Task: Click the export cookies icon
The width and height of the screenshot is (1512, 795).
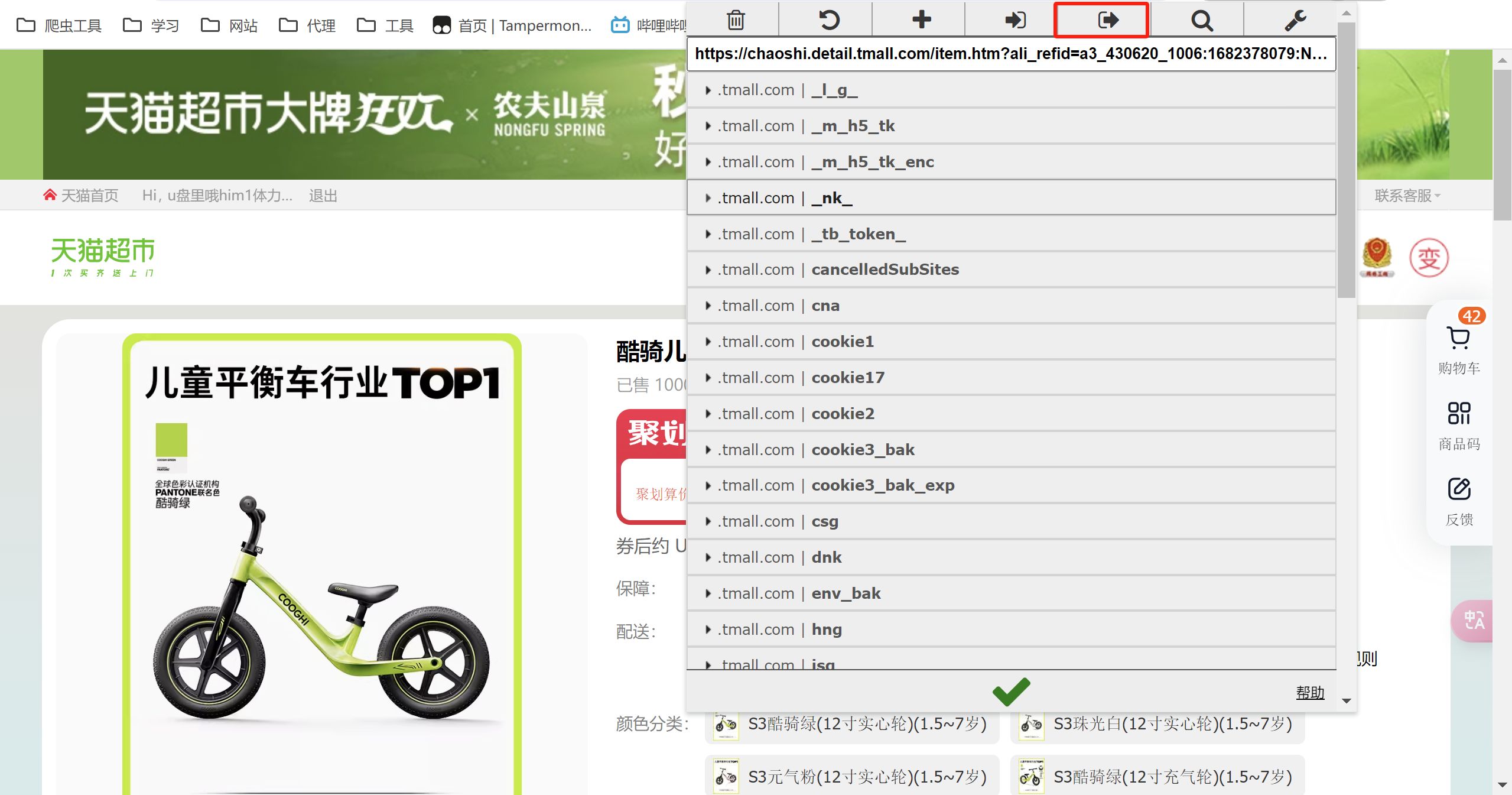Action: 1108,20
